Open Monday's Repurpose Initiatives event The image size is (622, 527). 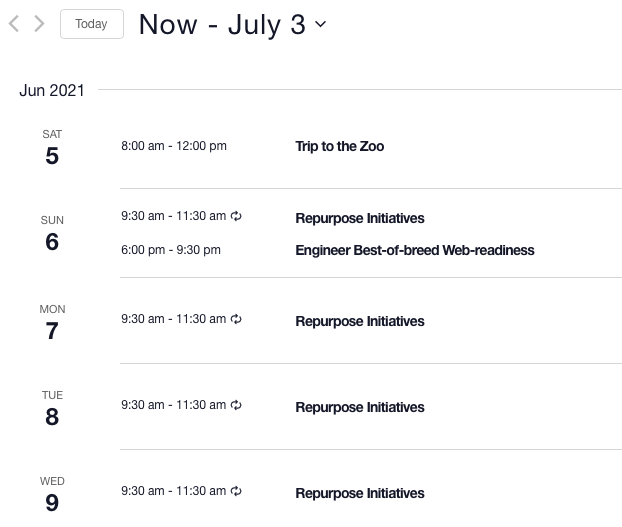(x=360, y=322)
